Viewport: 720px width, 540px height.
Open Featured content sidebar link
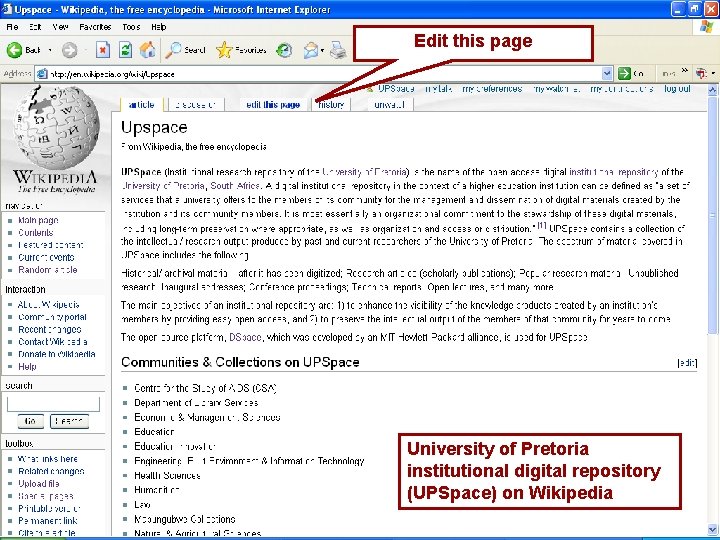click(51, 245)
